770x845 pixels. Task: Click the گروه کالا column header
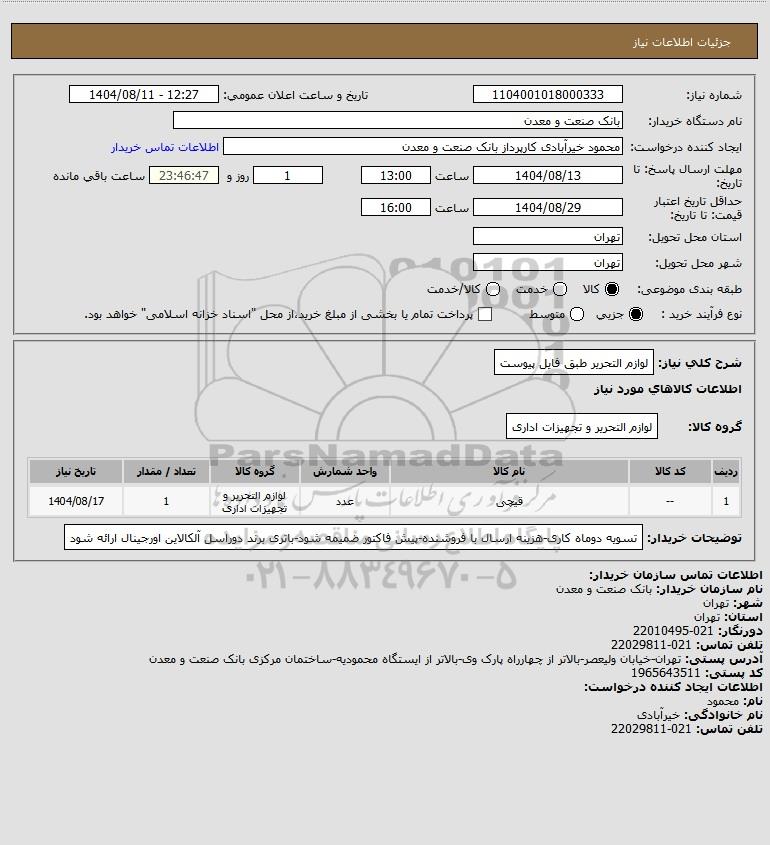pyautogui.click(x=254, y=472)
